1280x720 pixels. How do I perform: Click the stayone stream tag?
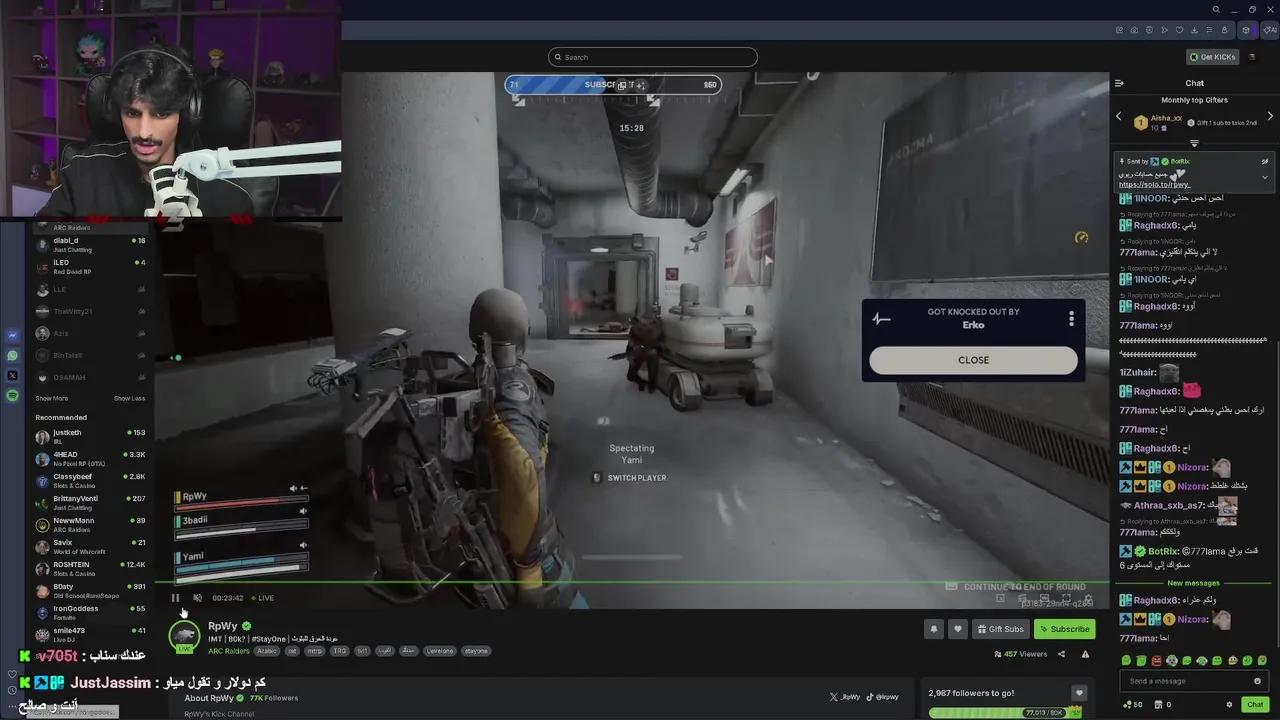click(x=476, y=651)
